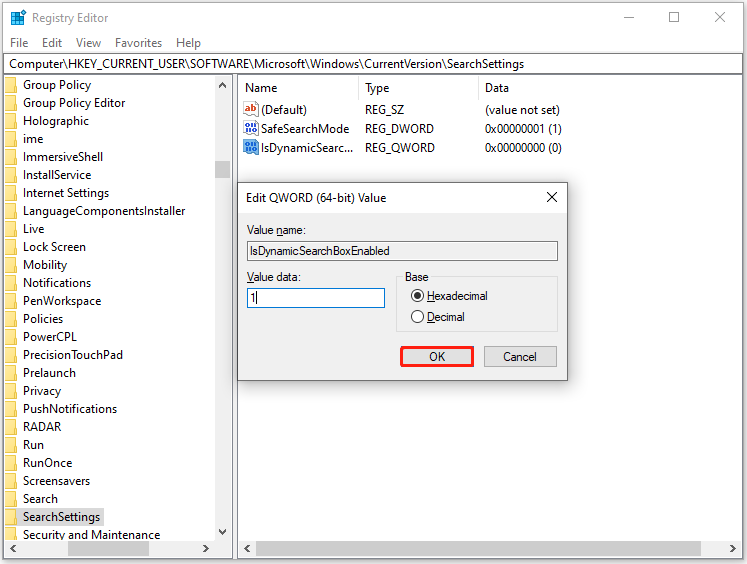747x564 pixels.
Task: Click the ImmersiveShell folder icon
Action: tap(11, 157)
